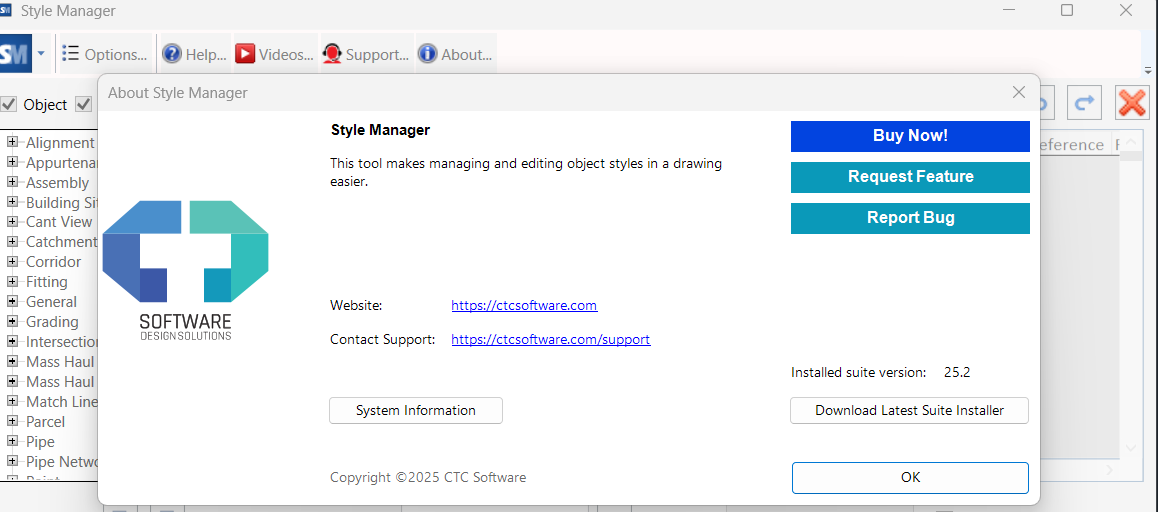
Task: Click the toolbar overflow arrow at right
Action: pos(1148,71)
